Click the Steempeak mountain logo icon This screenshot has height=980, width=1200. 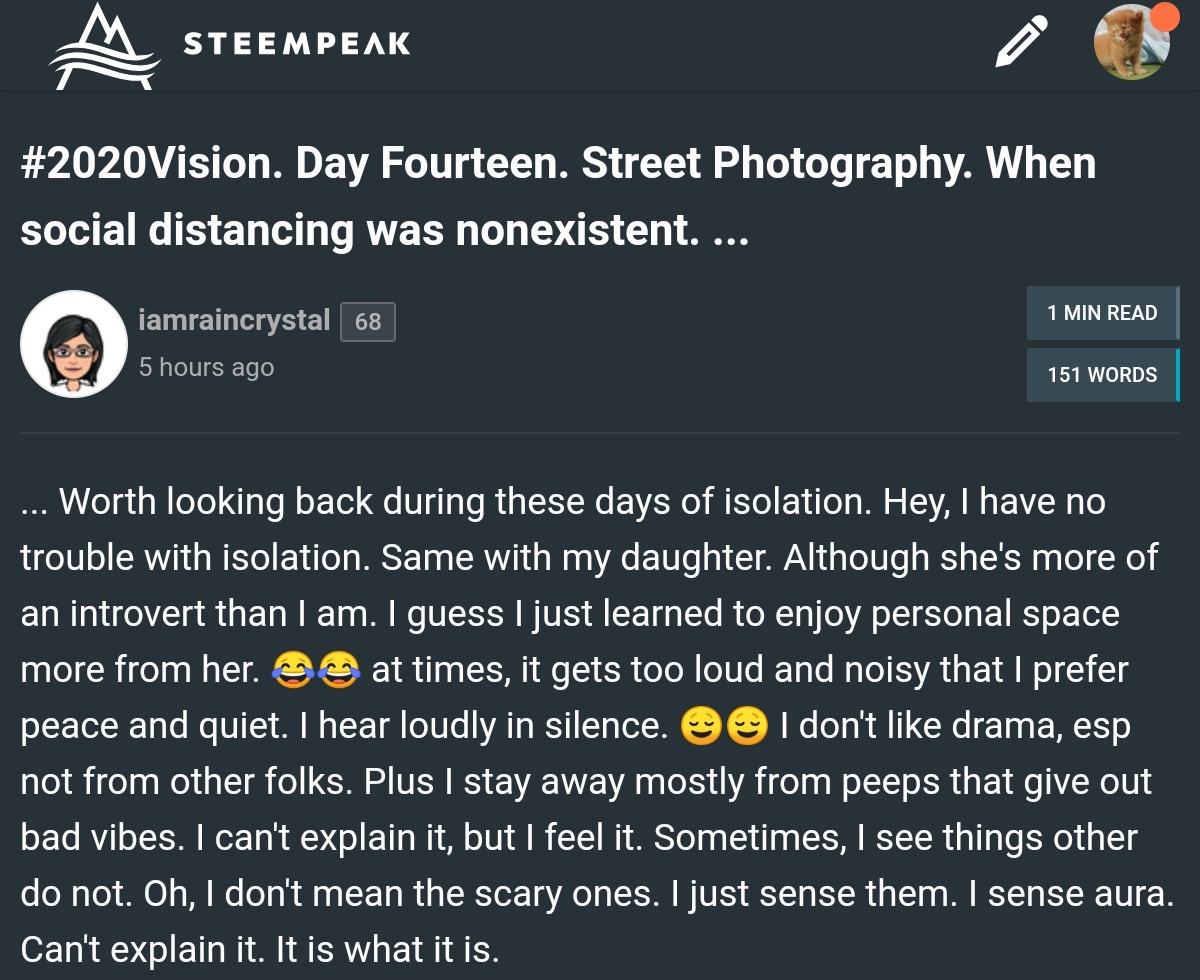104,46
